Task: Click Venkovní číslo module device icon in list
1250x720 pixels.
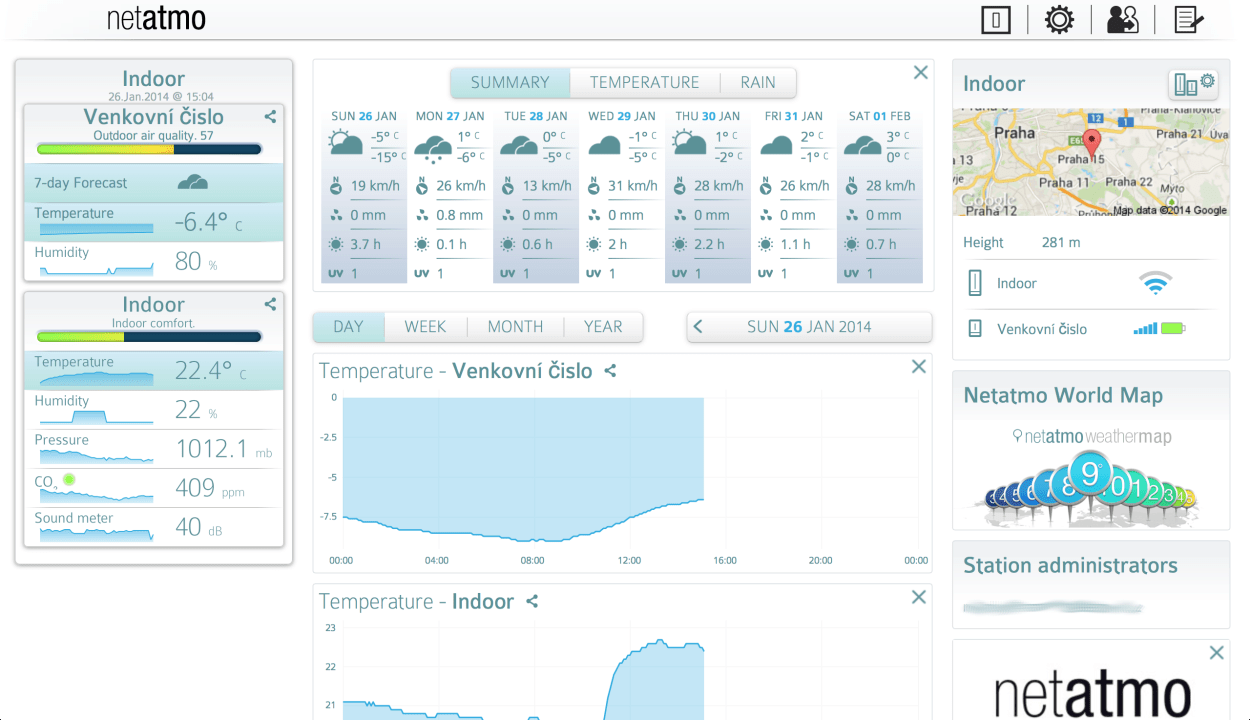Action: coord(975,328)
